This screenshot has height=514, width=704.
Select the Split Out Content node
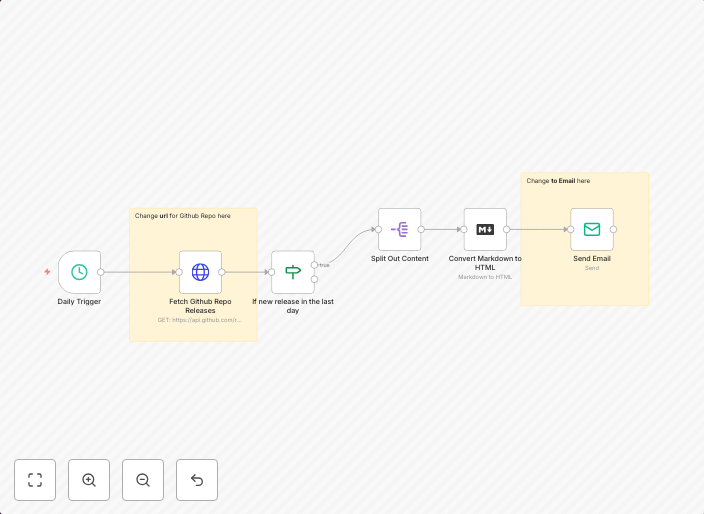coord(399,229)
